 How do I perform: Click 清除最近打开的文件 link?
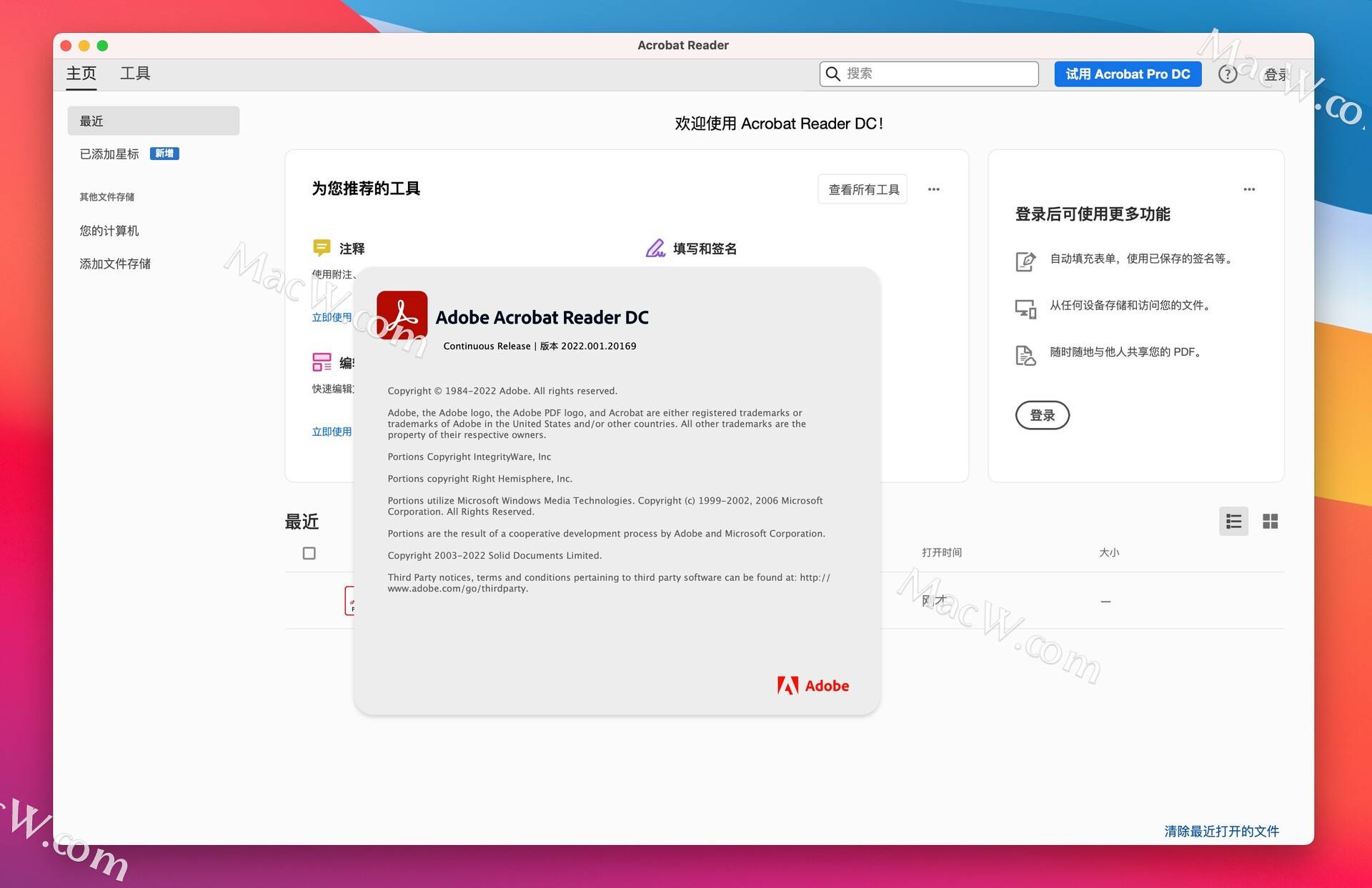point(1221,831)
